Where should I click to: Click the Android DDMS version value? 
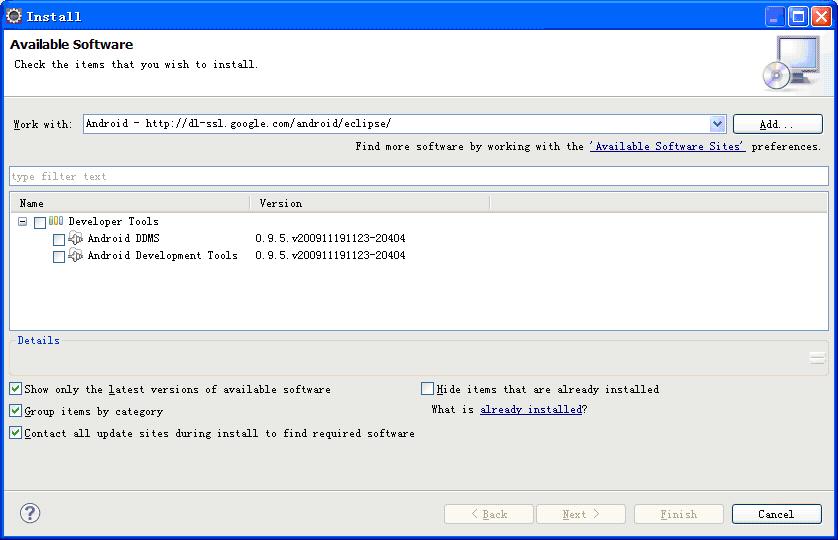(x=330, y=238)
